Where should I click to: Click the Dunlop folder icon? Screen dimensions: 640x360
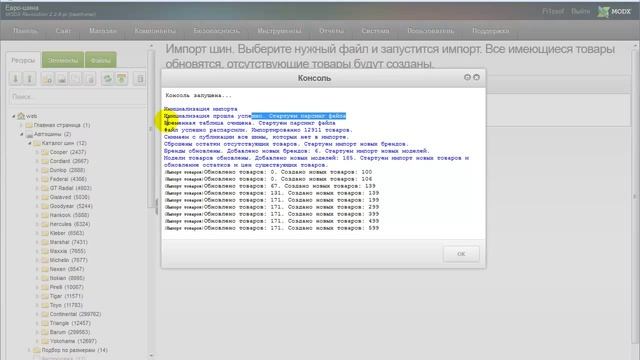[x=45, y=170]
